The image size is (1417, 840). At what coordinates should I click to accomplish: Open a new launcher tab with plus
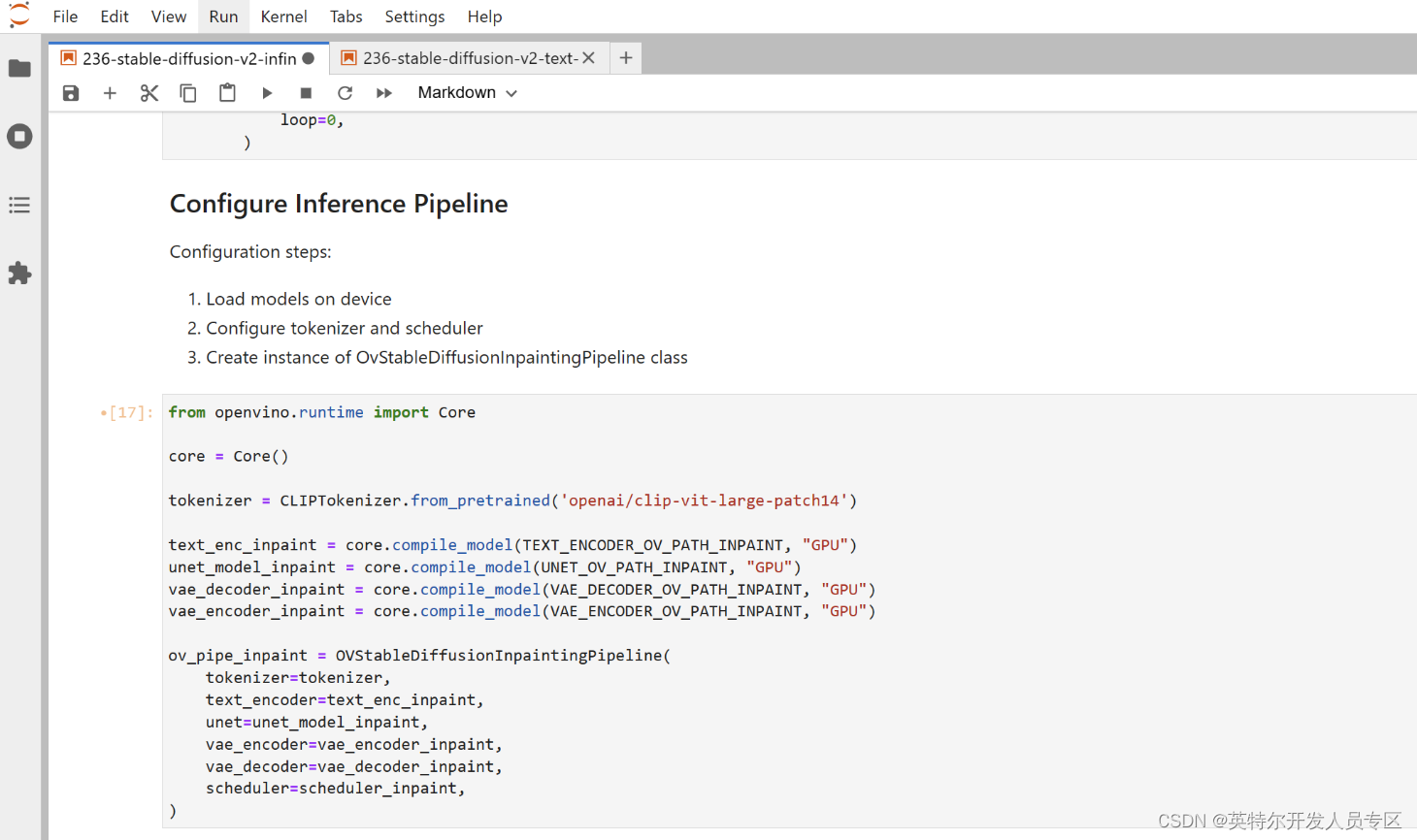tap(626, 58)
